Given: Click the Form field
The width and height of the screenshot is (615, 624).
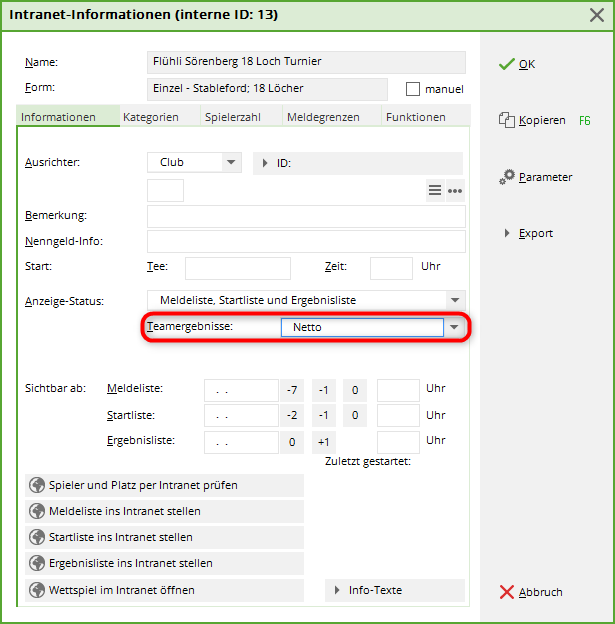Looking at the screenshot, I should [267, 89].
